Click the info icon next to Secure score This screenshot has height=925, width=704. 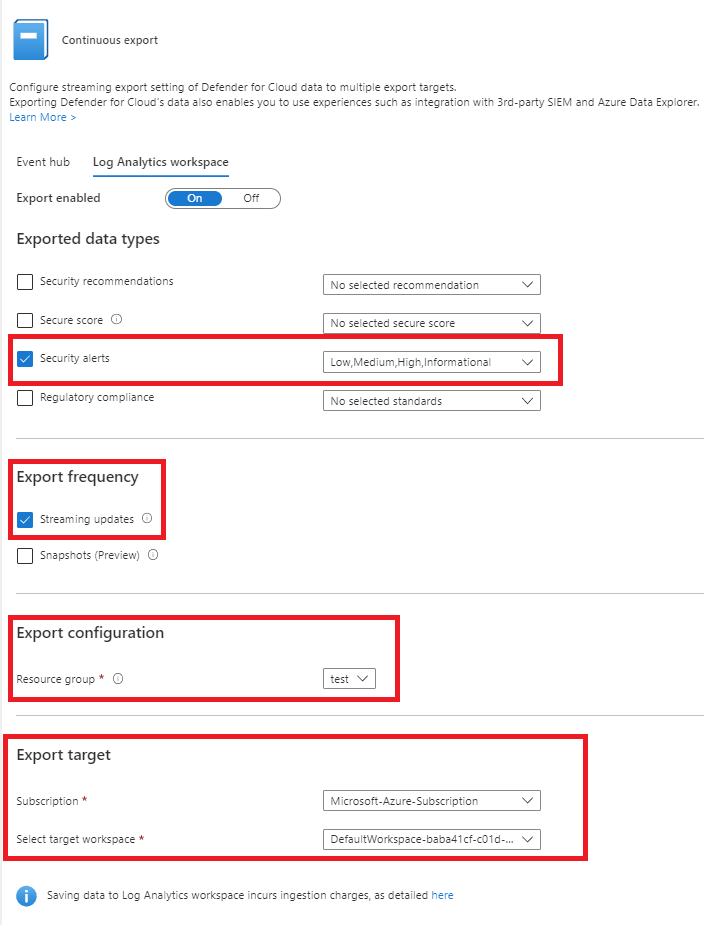click(x=117, y=320)
